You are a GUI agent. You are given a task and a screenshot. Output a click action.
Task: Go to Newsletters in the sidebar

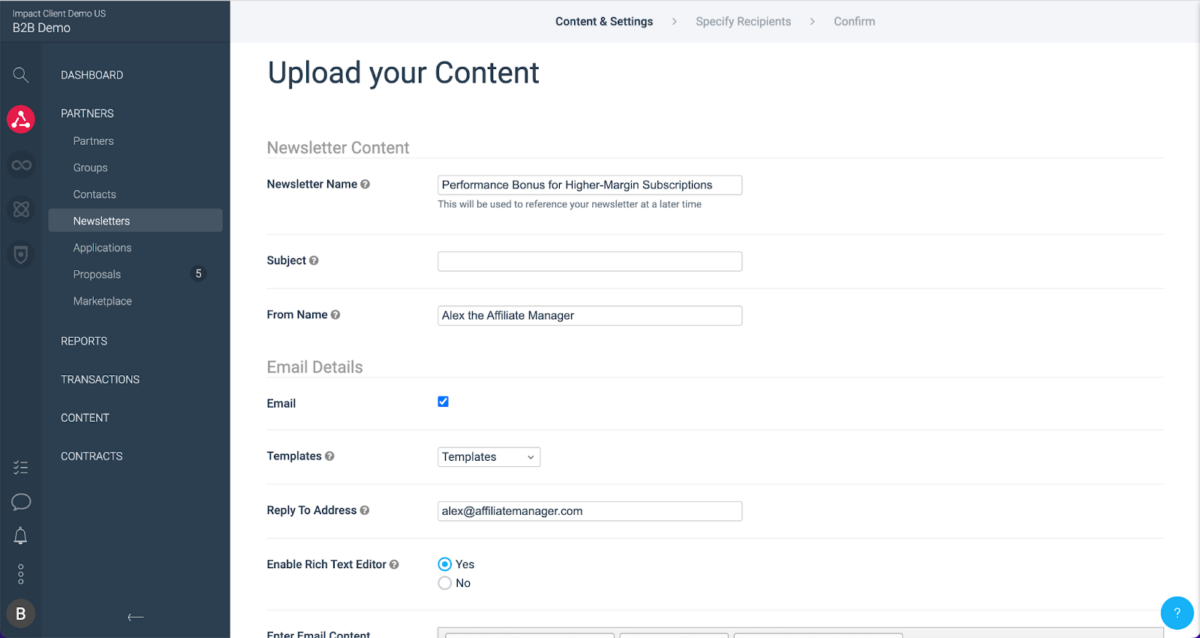101,220
